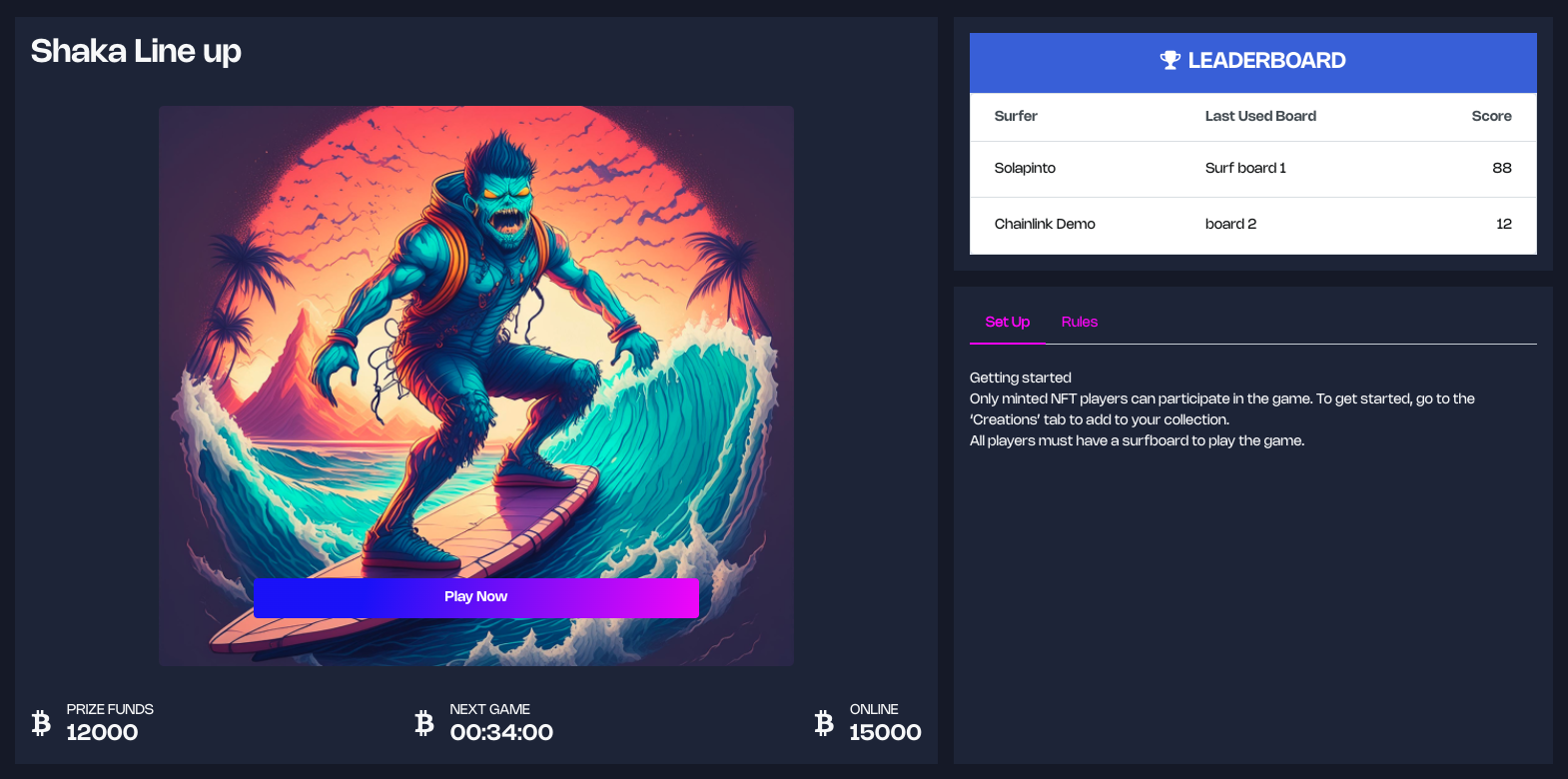Click the Bitcoin icon beside Next Game
Image resolution: width=1568 pixels, height=779 pixels.
424,722
